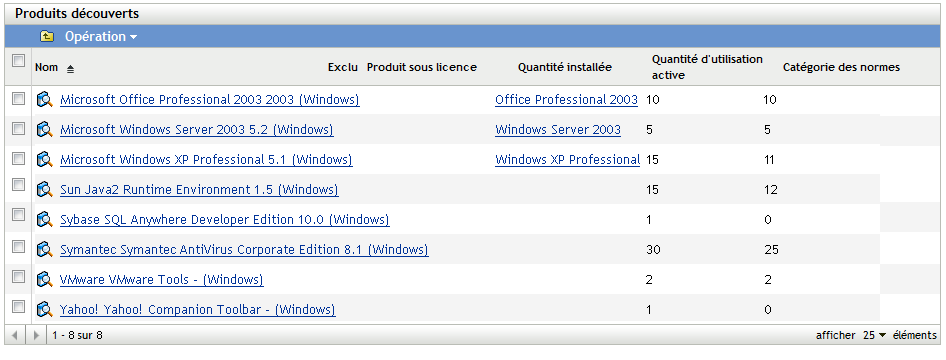Check the Symantec AntiVirus Corporate Edition row checkbox
Image resolution: width=946 pixels, height=360 pixels.
tap(19, 247)
